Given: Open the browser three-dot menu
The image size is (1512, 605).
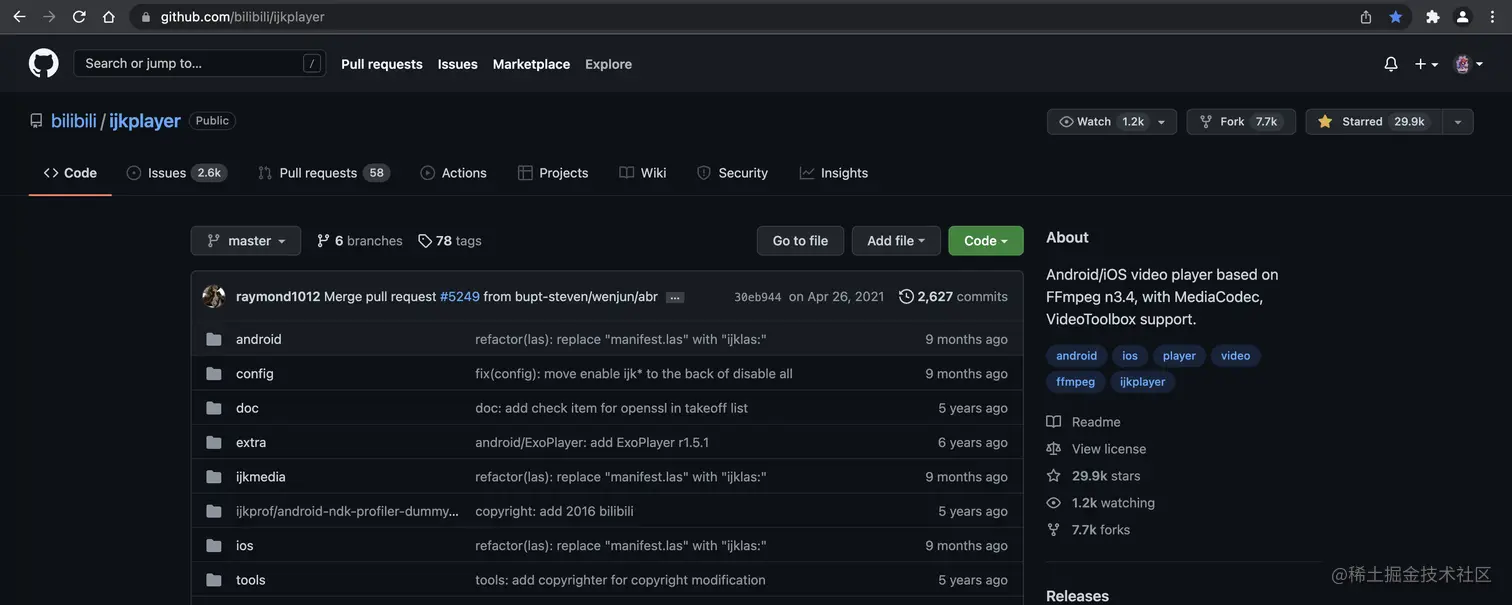Looking at the screenshot, I should click(1493, 17).
